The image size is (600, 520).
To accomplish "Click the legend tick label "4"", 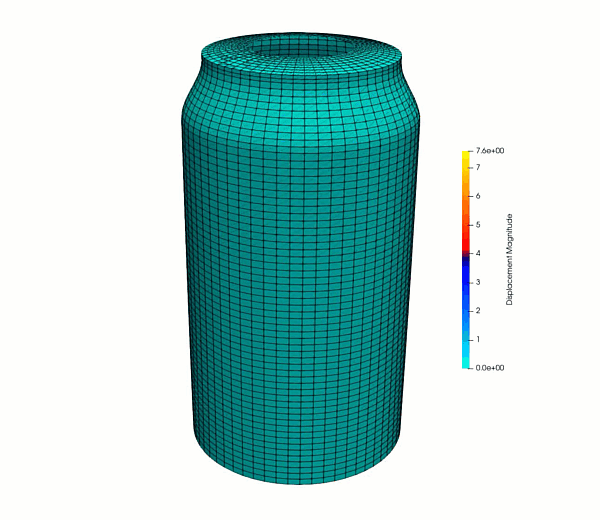I will tap(478, 253).
